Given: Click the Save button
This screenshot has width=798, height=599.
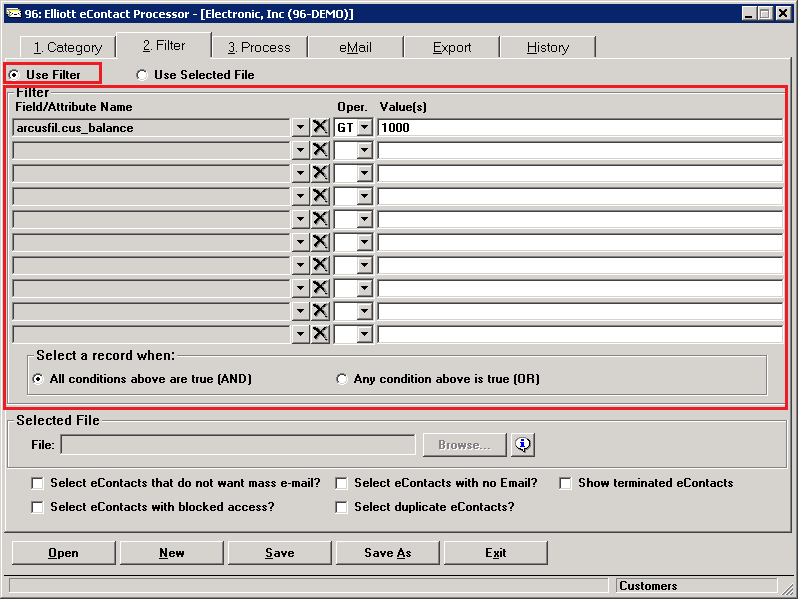Looking at the screenshot, I should pos(280,553).
